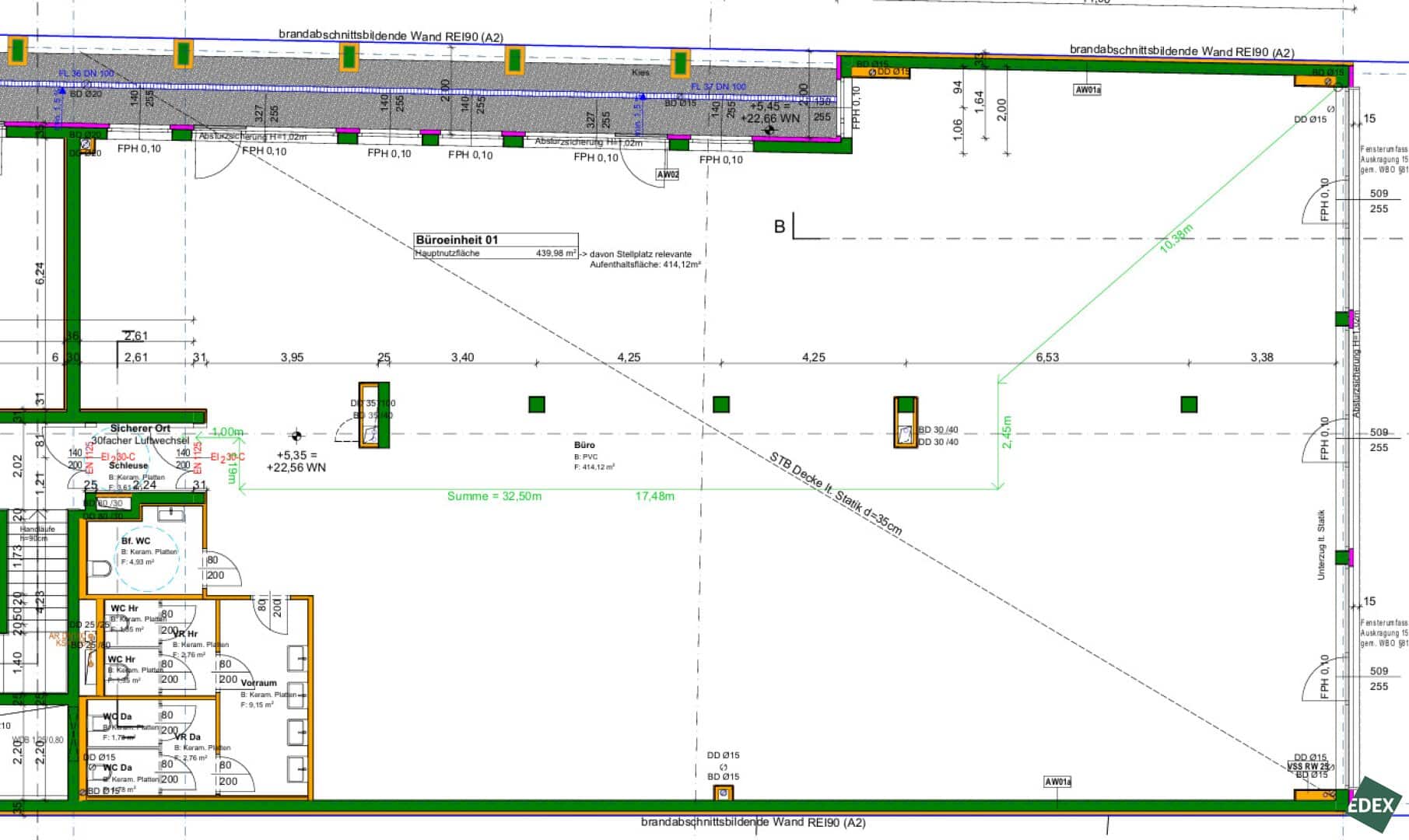Click the Vorraum room label

pos(258,683)
